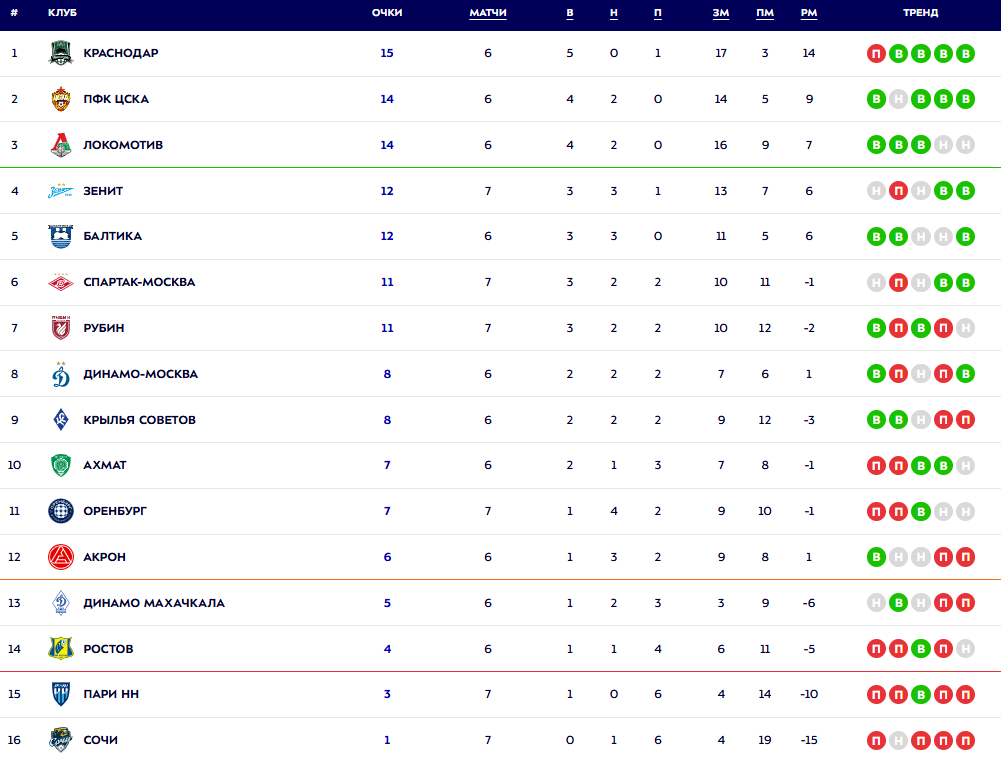Click the ПФК ЦСКА club crest

(61, 99)
